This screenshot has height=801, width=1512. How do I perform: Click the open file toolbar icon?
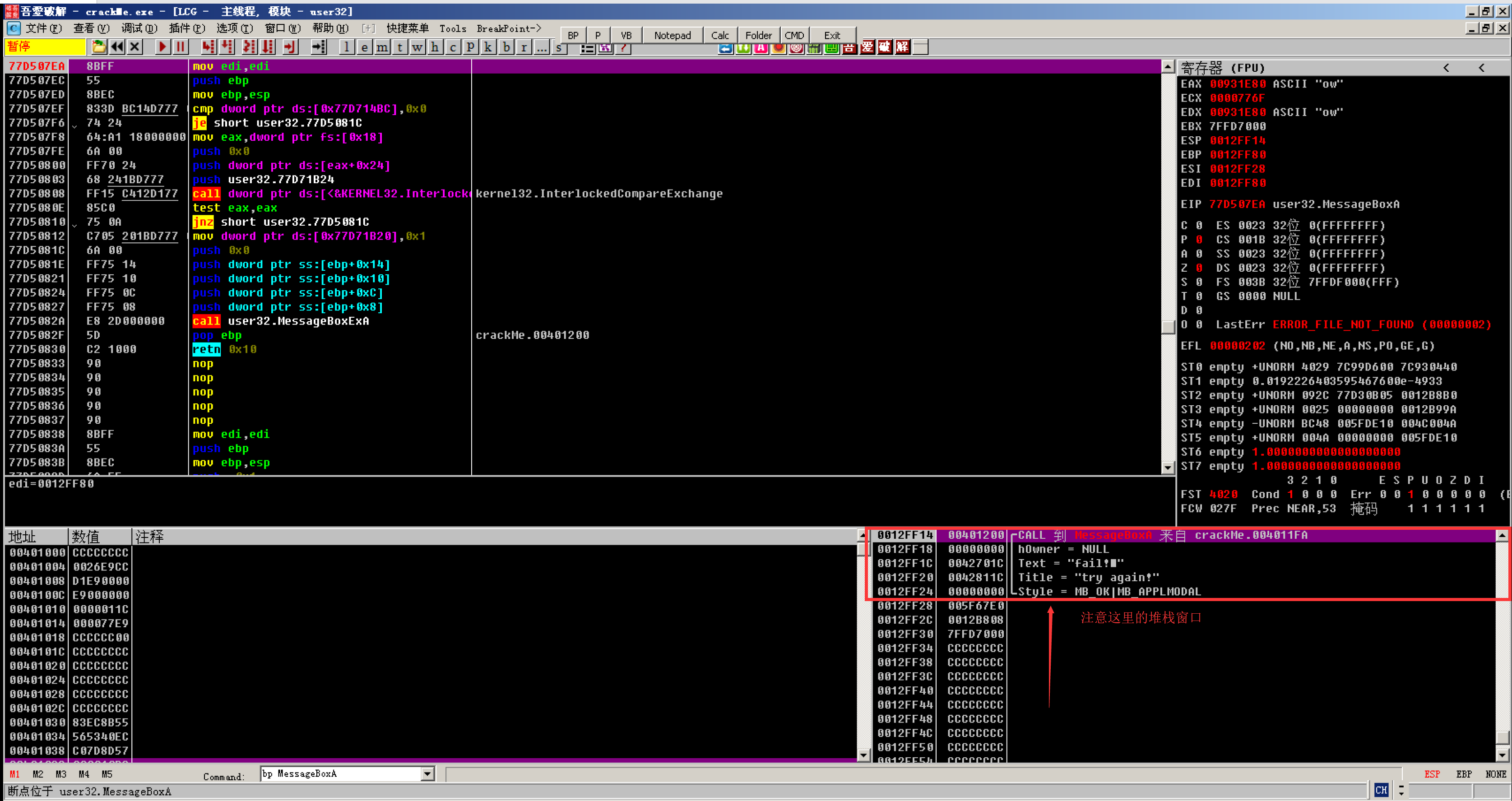click(x=98, y=47)
